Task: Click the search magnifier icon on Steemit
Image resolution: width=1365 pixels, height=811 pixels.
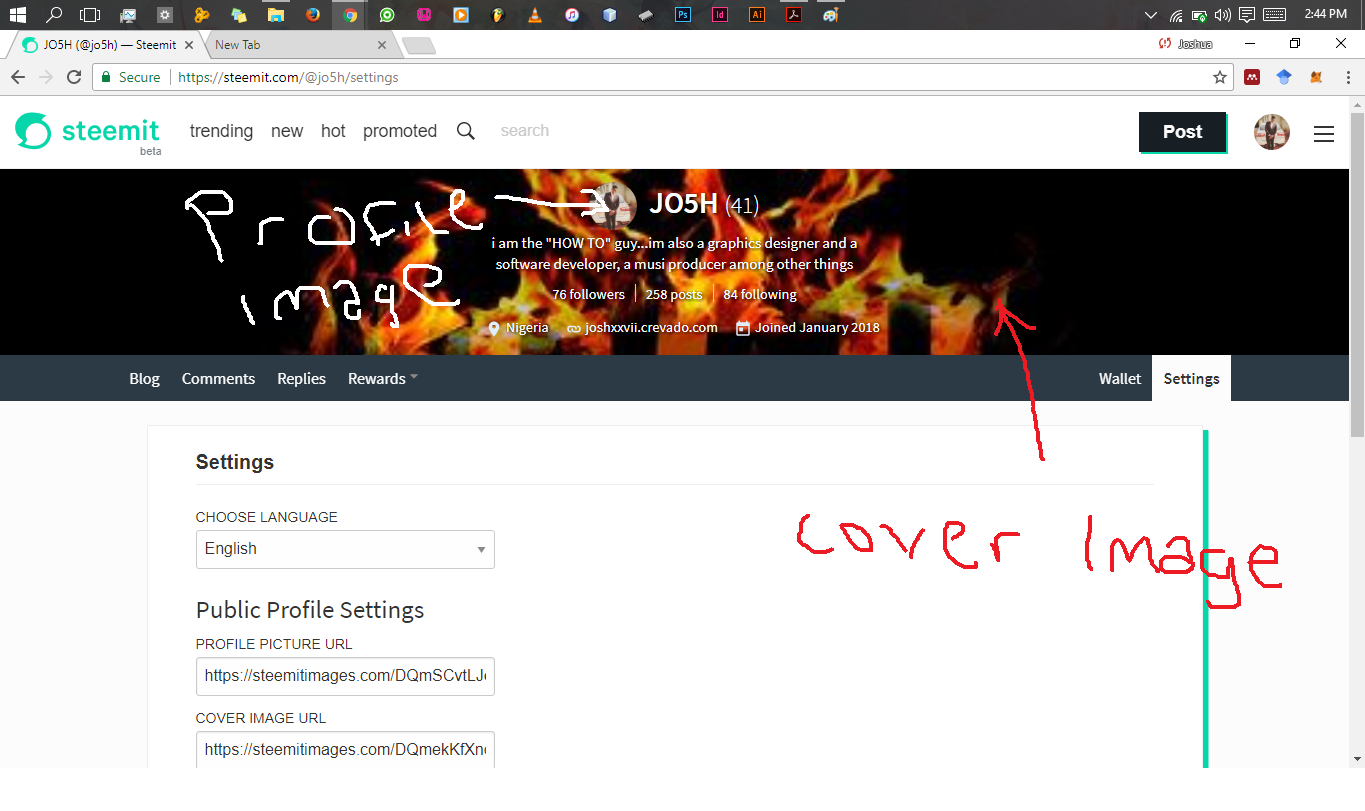Action: 466,131
